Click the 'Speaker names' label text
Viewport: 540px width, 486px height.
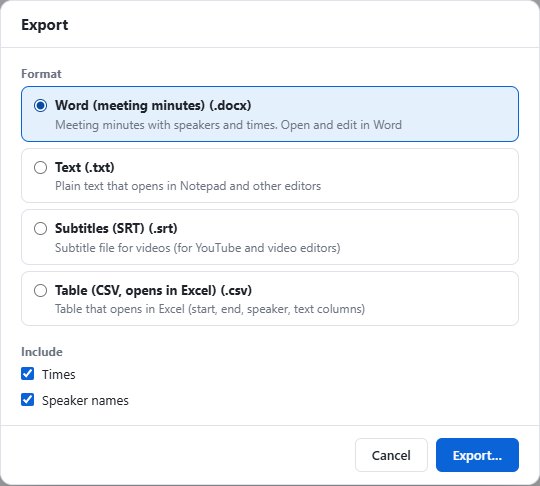pyautogui.click(x=85, y=401)
